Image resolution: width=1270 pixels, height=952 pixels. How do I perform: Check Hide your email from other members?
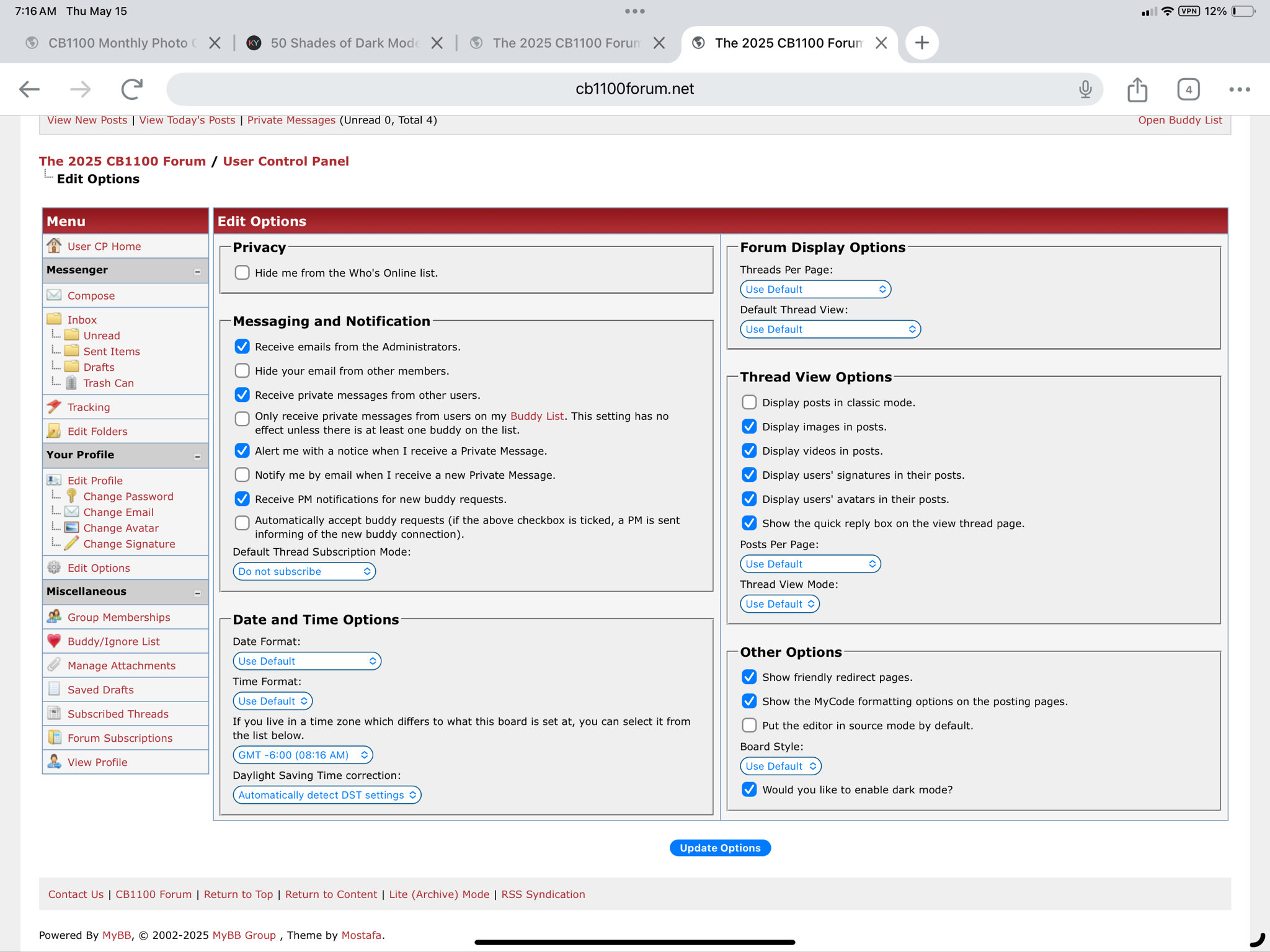[242, 370]
